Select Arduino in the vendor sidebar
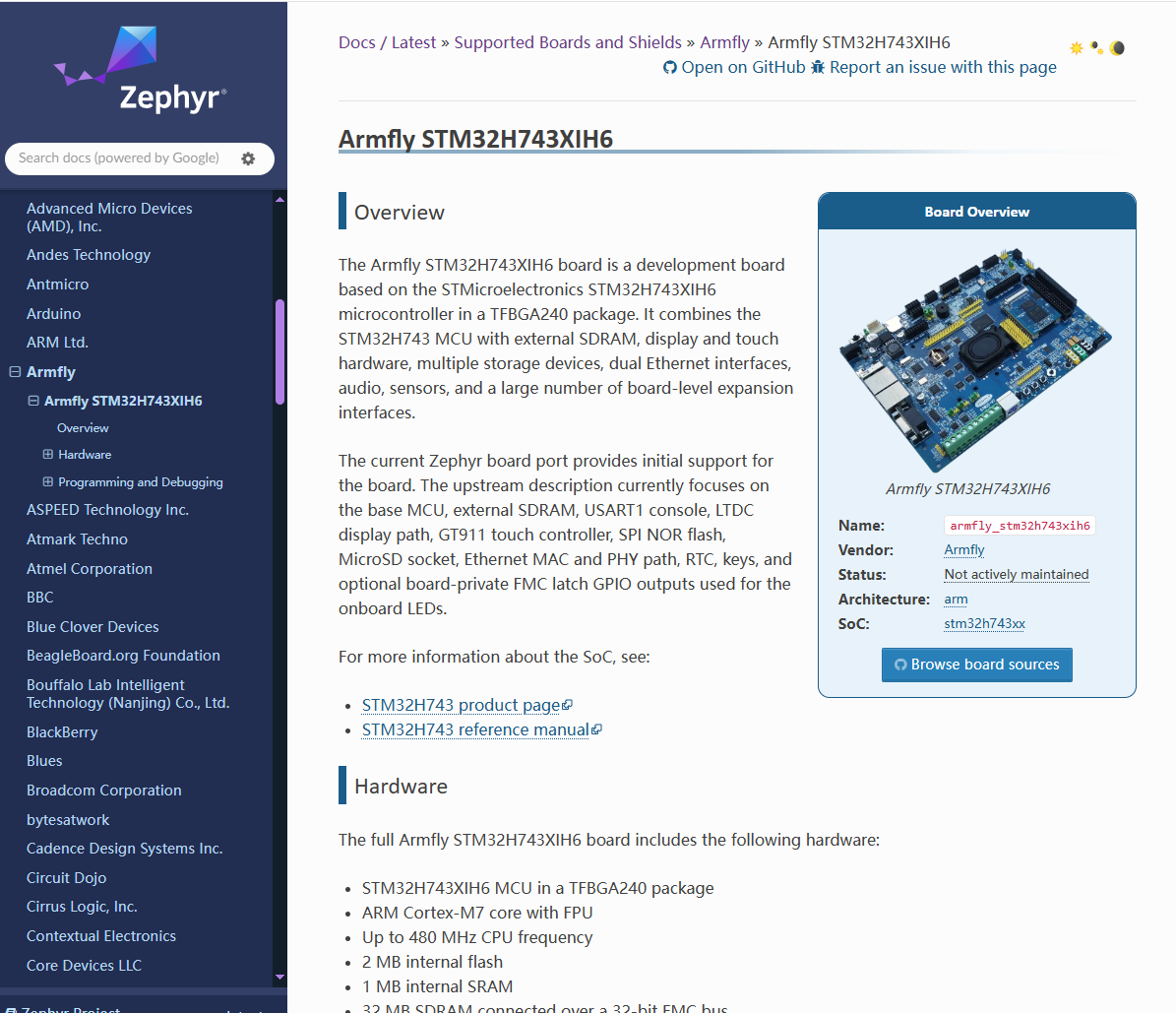 [53, 314]
